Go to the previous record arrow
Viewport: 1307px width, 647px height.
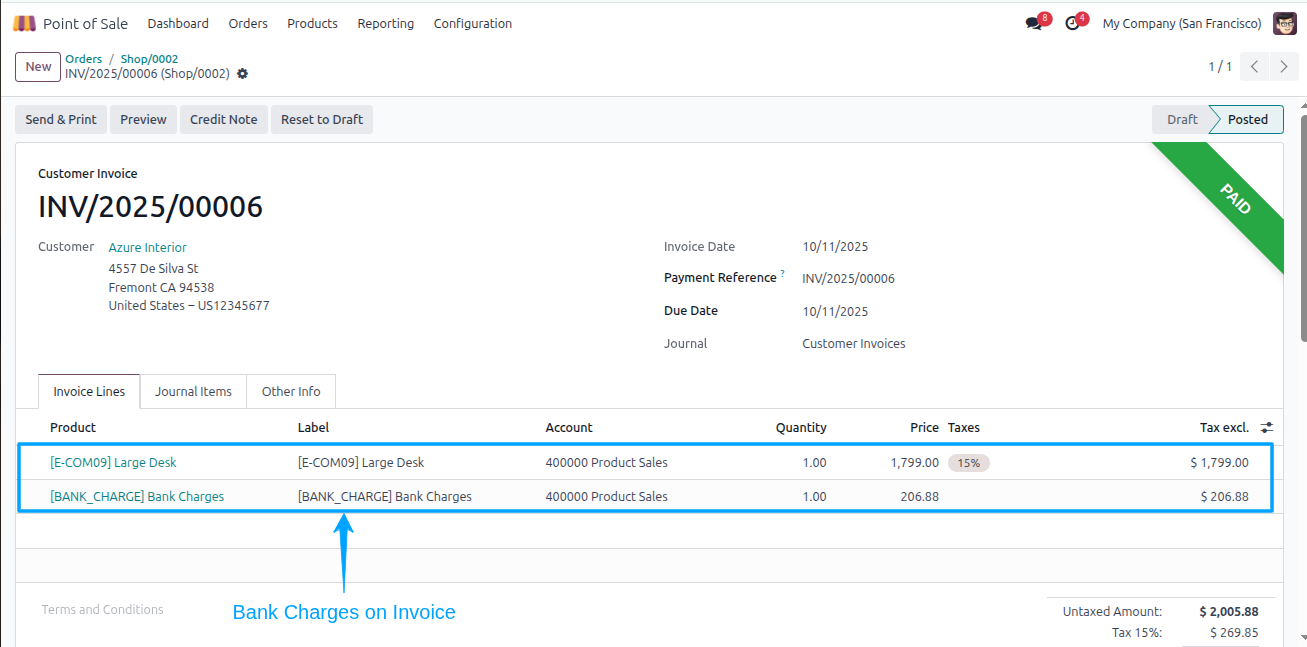1255,67
